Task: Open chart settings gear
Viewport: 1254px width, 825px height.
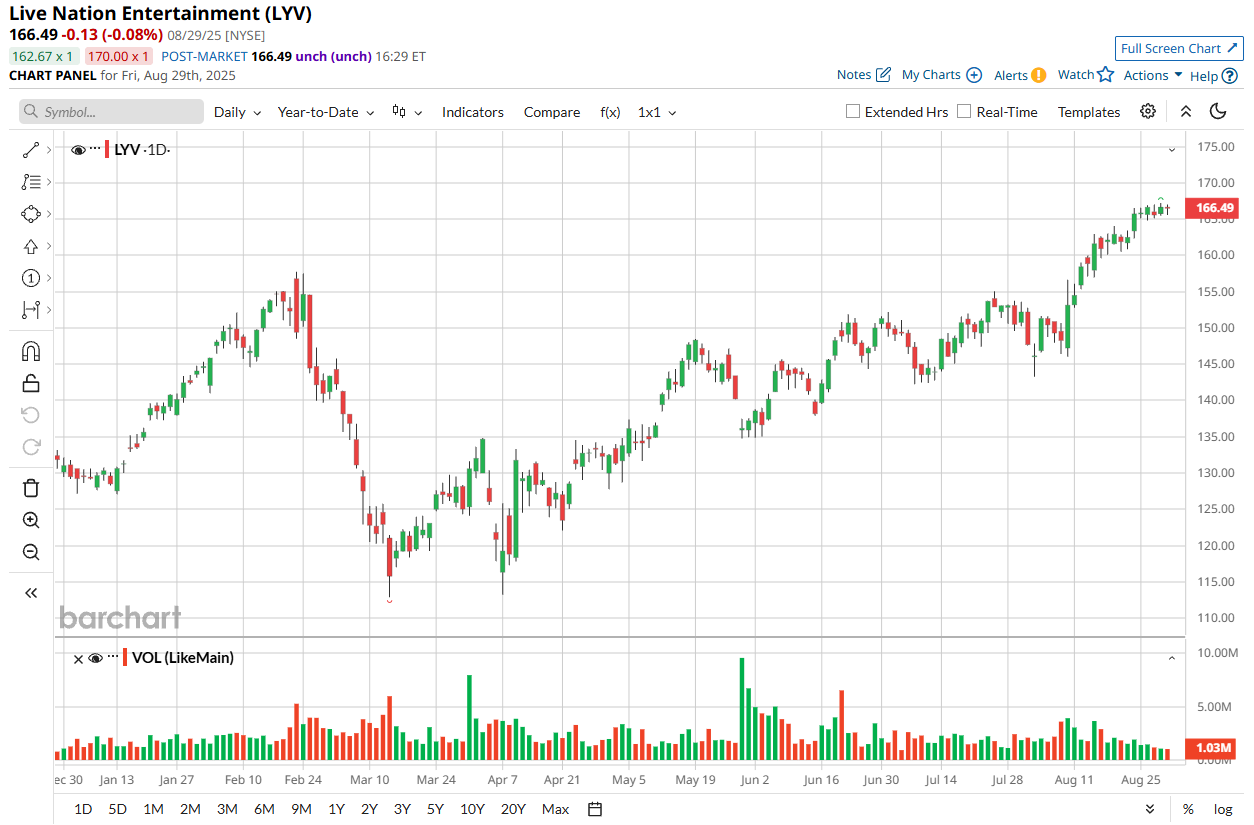Action: (1148, 112)
